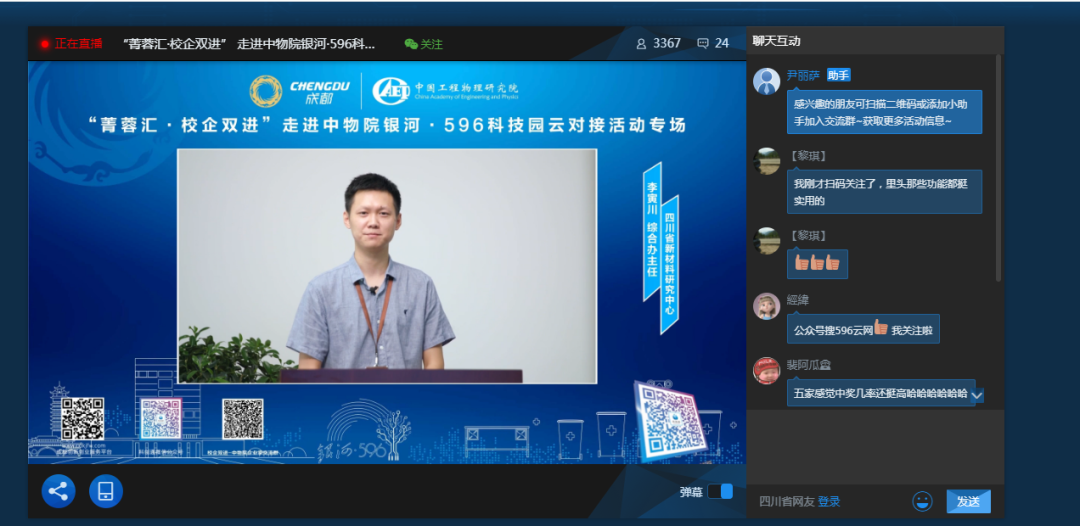Click the comment count 24
Image resolution: width=1080 pixels, height=526 pixels.
tap(721, 43)
